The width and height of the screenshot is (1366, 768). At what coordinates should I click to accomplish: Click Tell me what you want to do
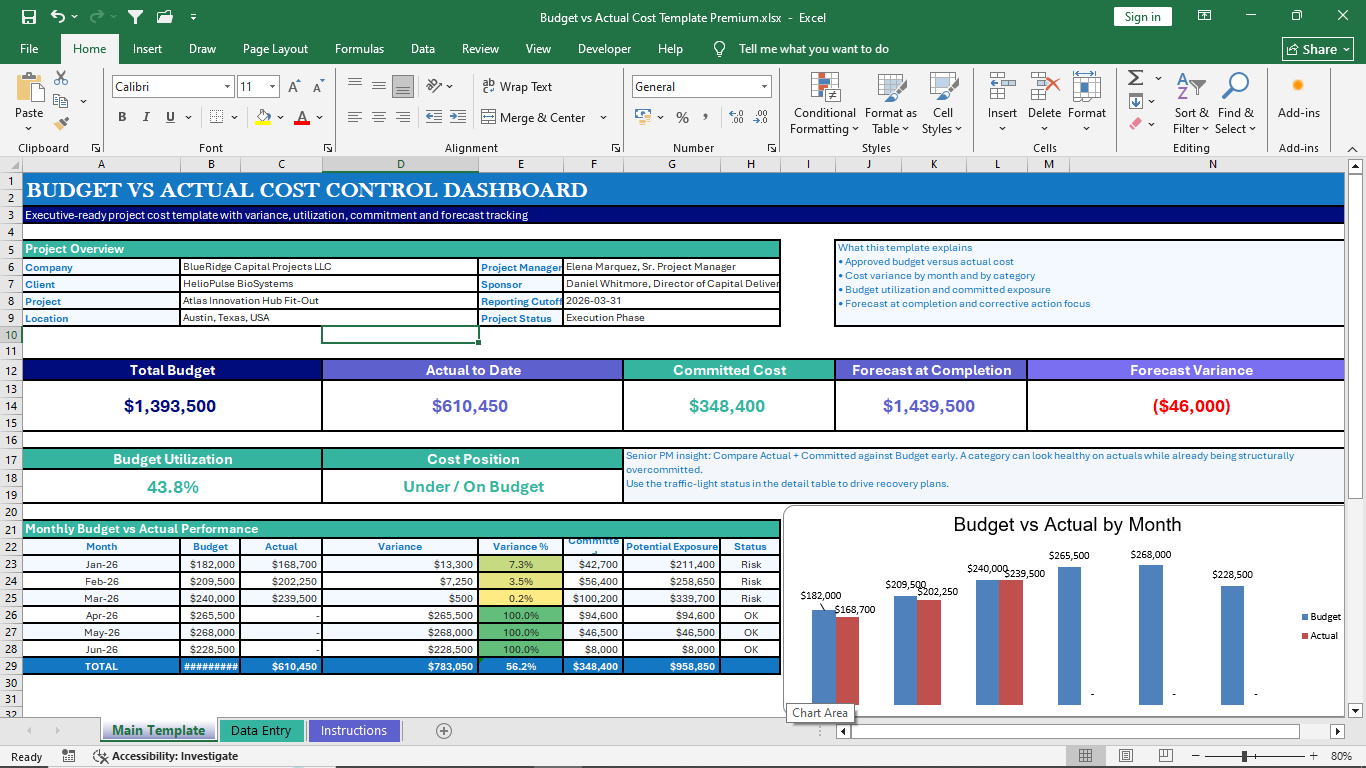coord(813,49)
